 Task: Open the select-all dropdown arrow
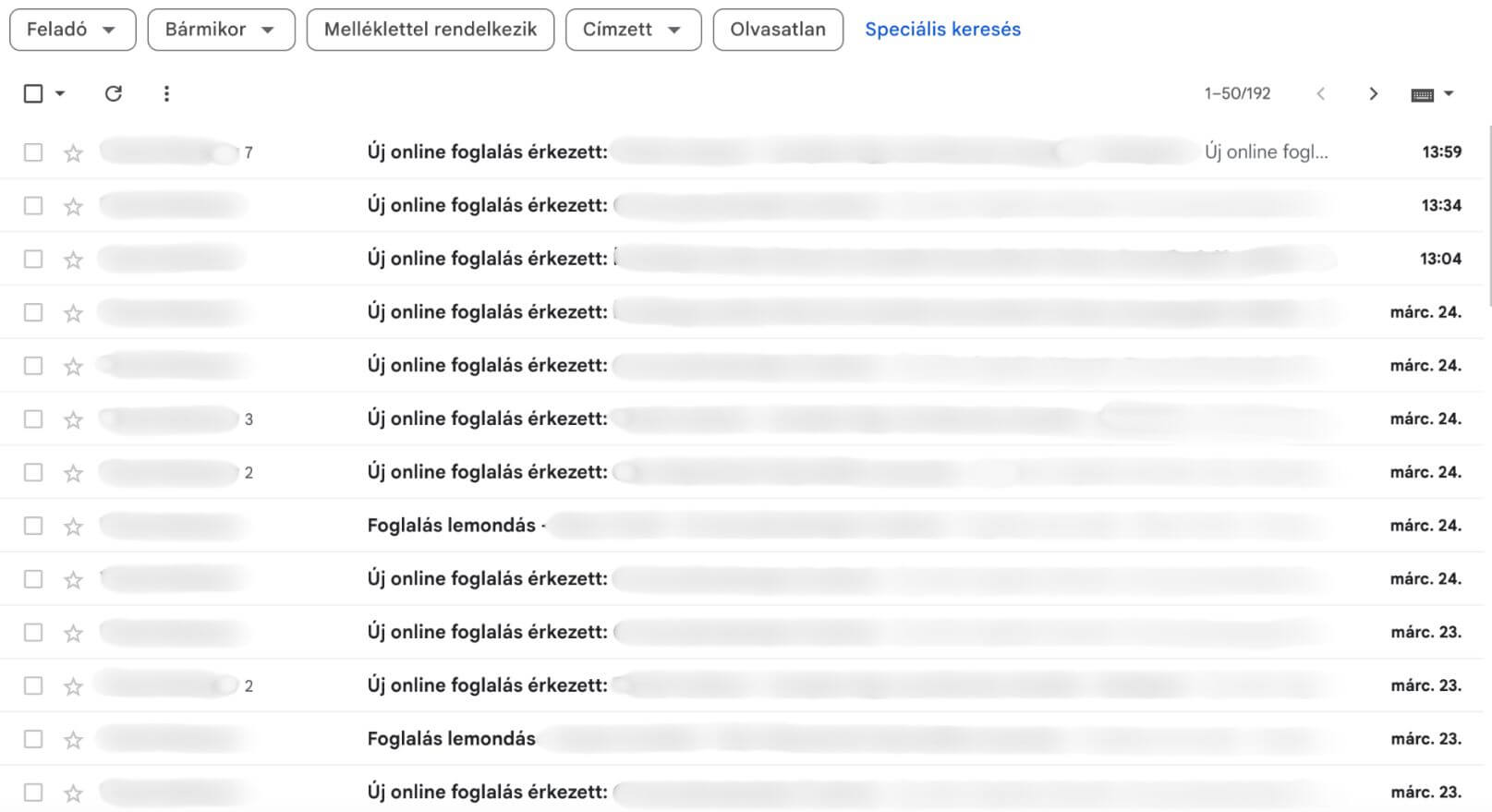tap(60, 93)
